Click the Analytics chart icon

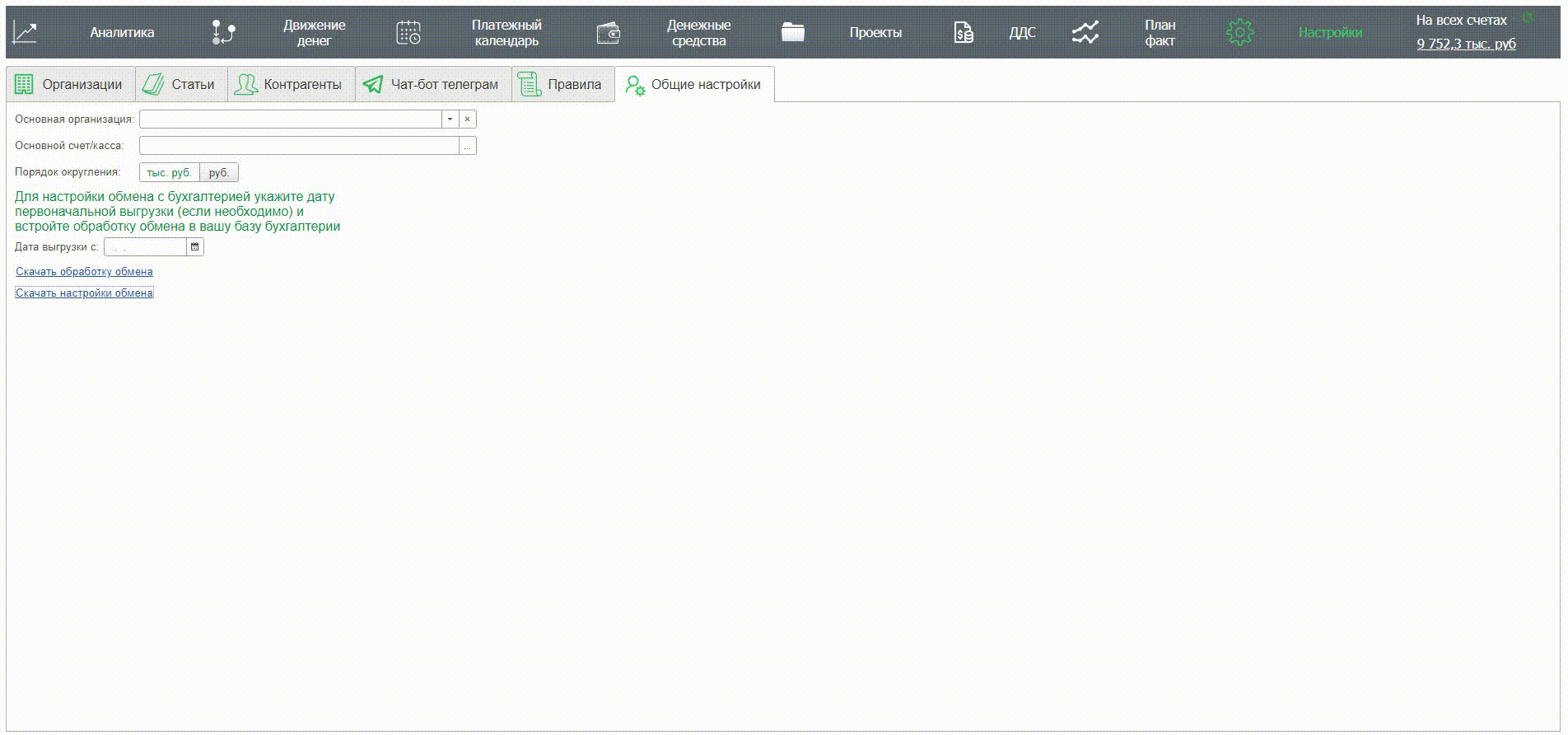tap(26, 33)
